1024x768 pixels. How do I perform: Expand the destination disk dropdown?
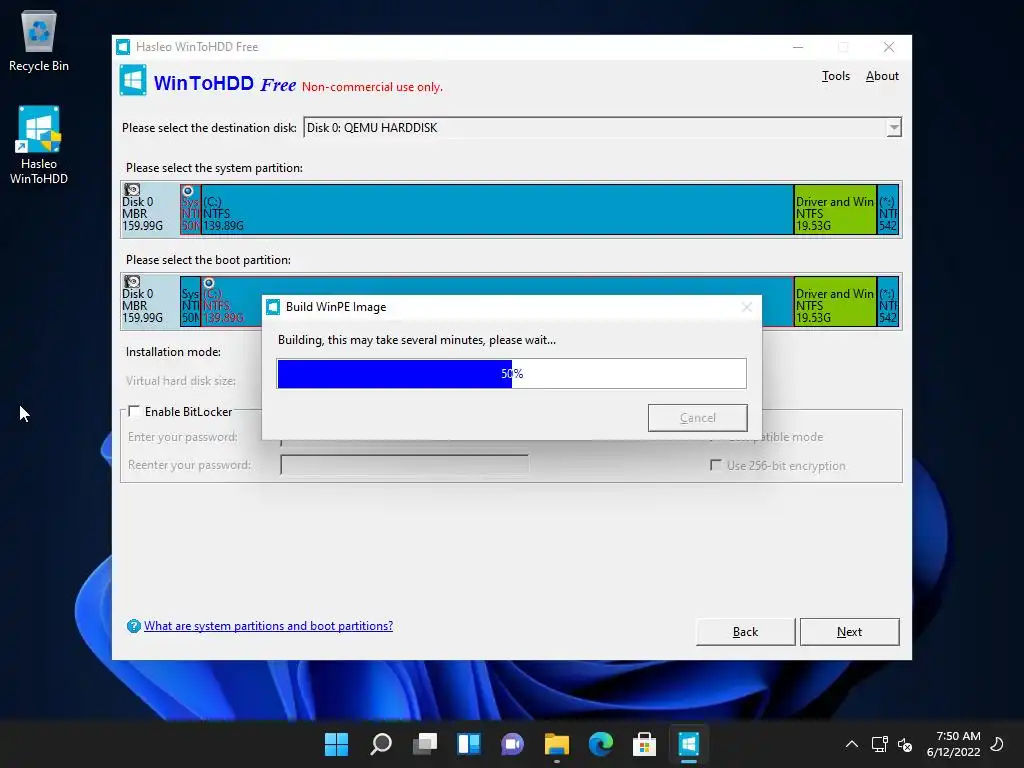coord(893,127)
